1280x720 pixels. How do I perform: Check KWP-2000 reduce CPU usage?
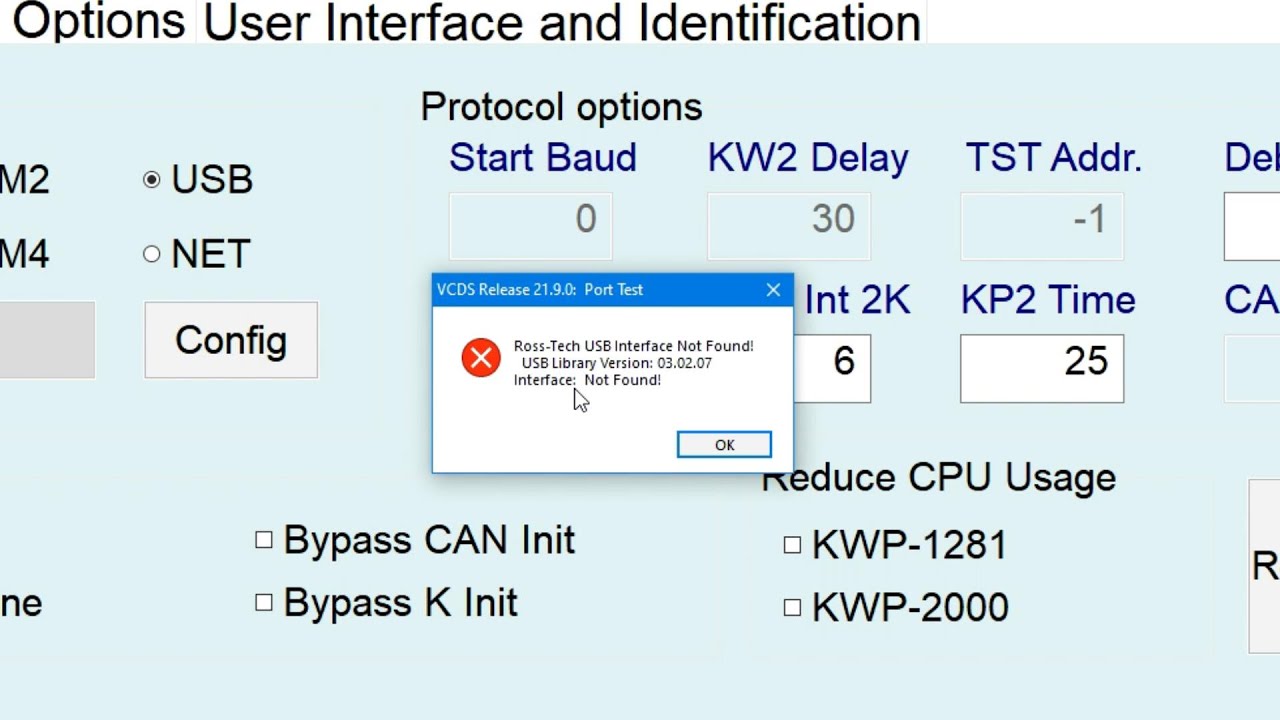792,607
